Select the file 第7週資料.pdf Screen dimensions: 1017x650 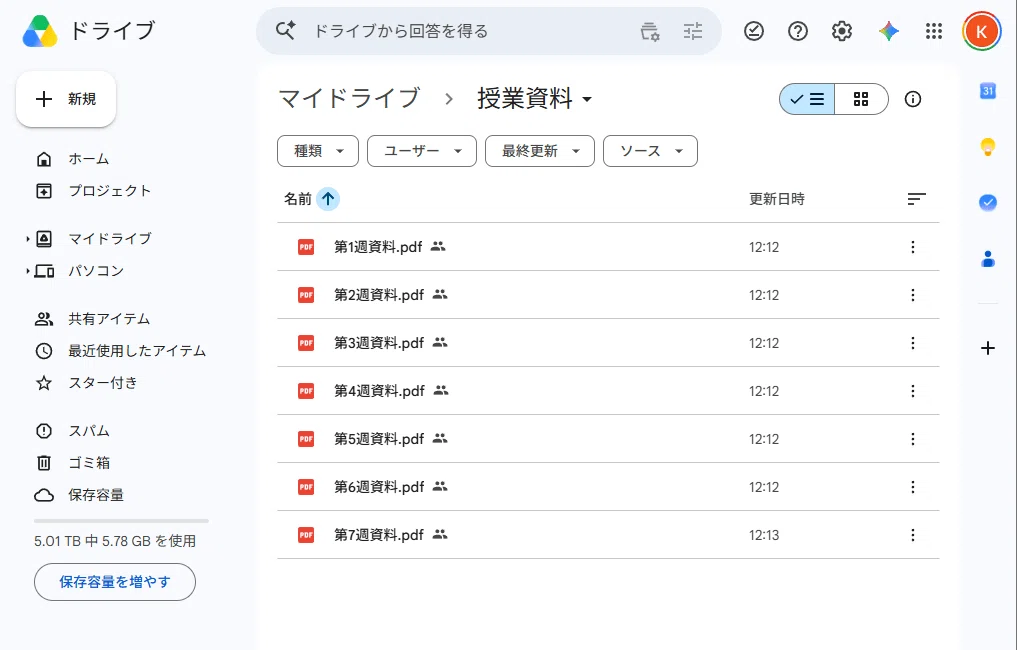pos(608,535)
